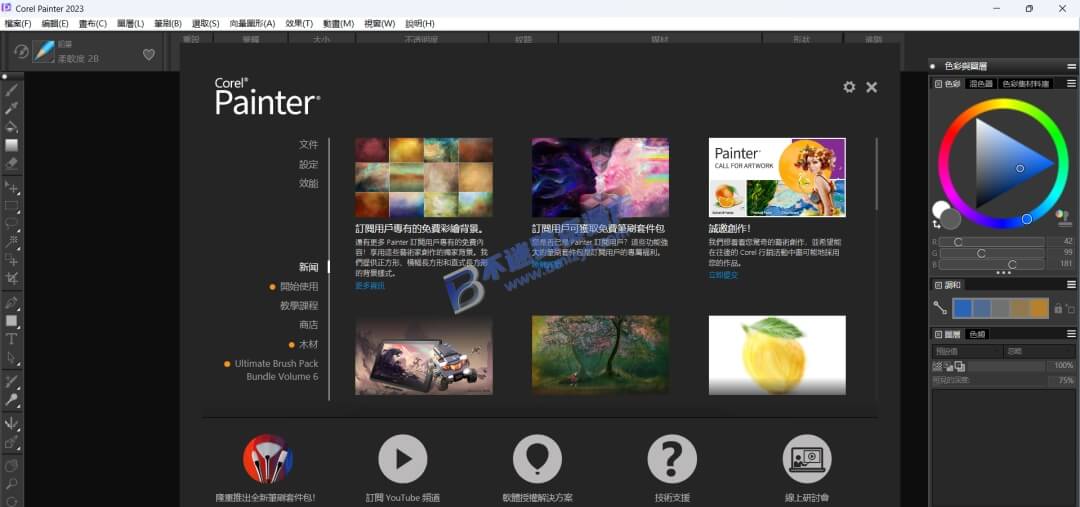Select the Mirror Painting tool
This screenshot has height=507, width=1080.
point(12,424)
